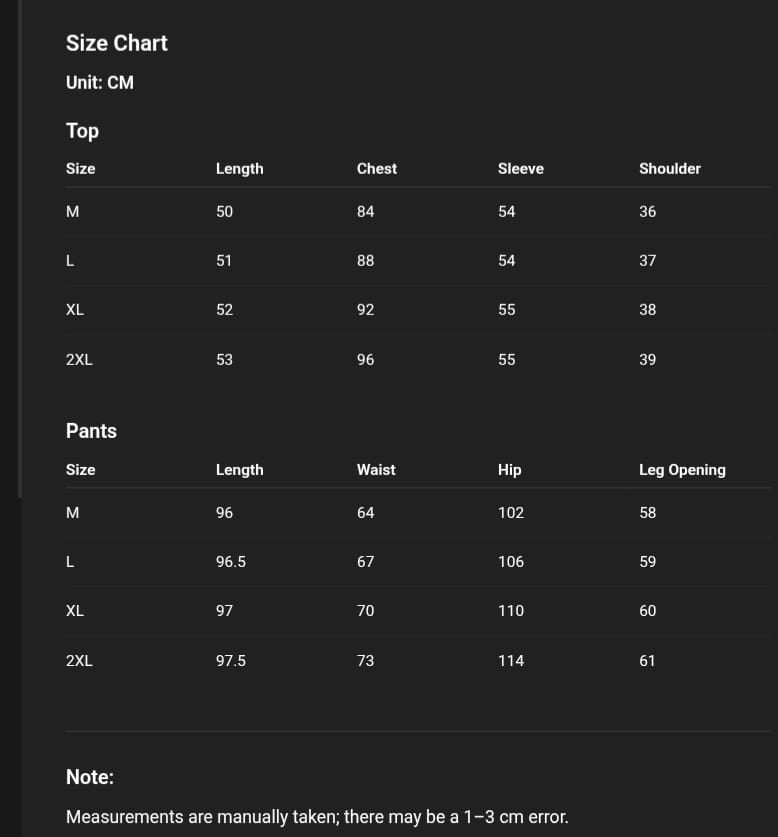Screen dimensions: 778x837
Task: Click the Pants hip value 110
Action: 511,611
